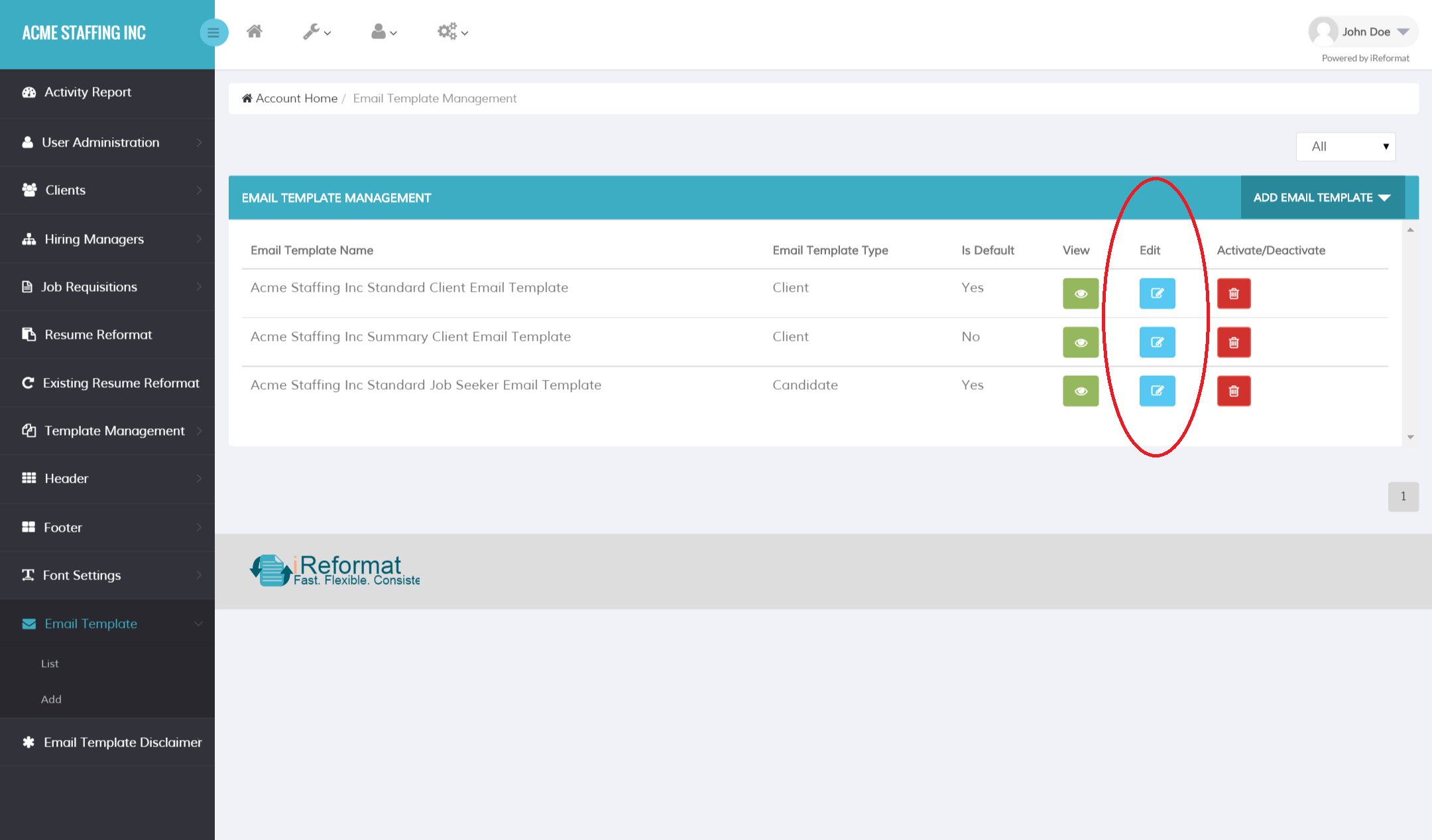Expand the ADD EMAIL TEMPLATE dropdown
The height and width of the screenshot is (840, 1432).
1322,197
